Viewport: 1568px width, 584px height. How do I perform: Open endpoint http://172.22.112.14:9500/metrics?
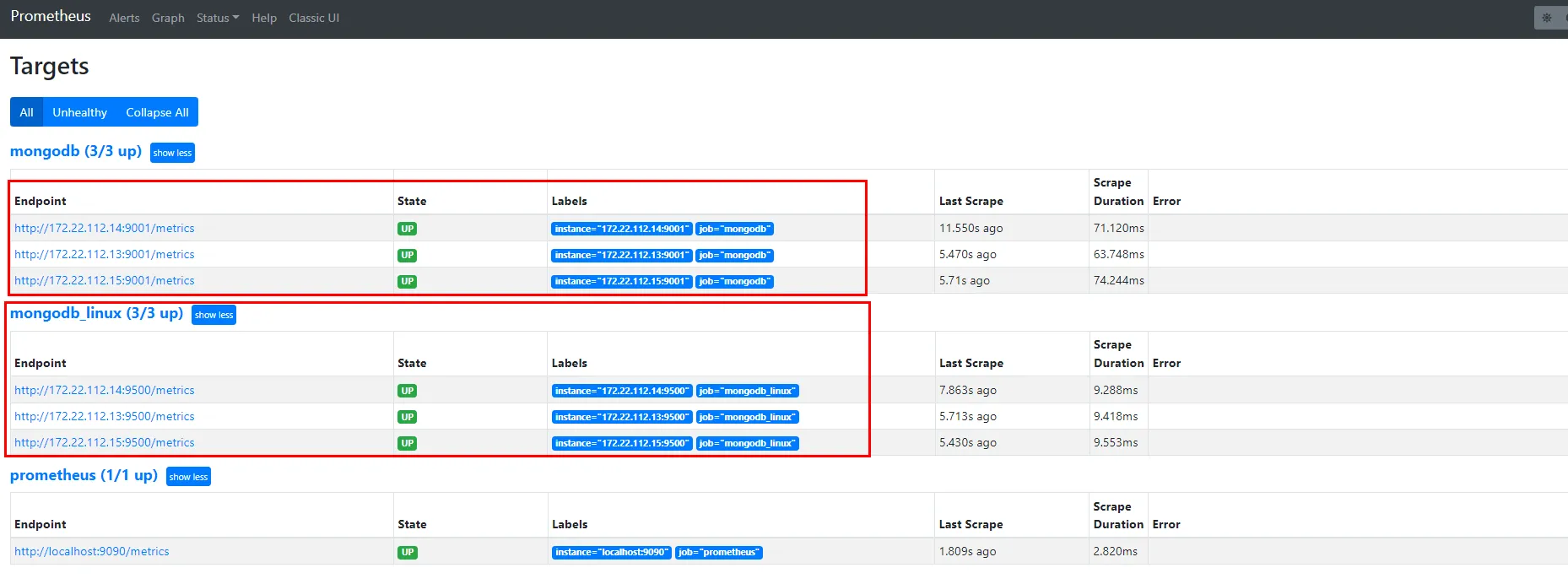click(x=105, y=390)
